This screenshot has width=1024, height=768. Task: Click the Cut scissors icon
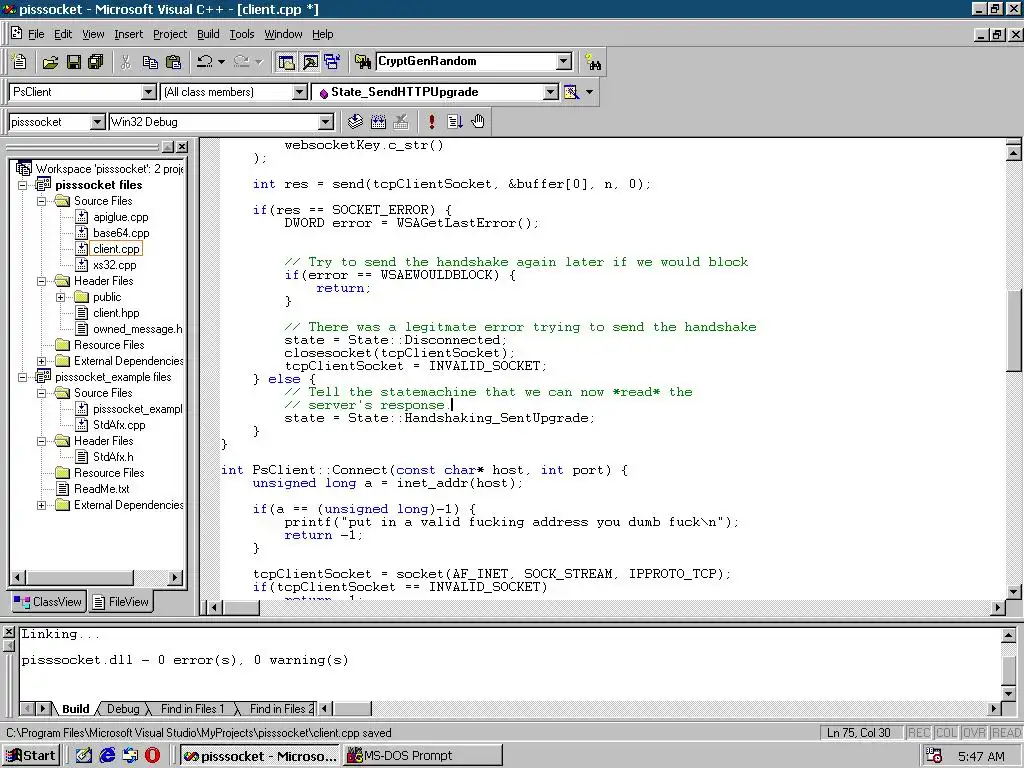(x=125, y=62)
